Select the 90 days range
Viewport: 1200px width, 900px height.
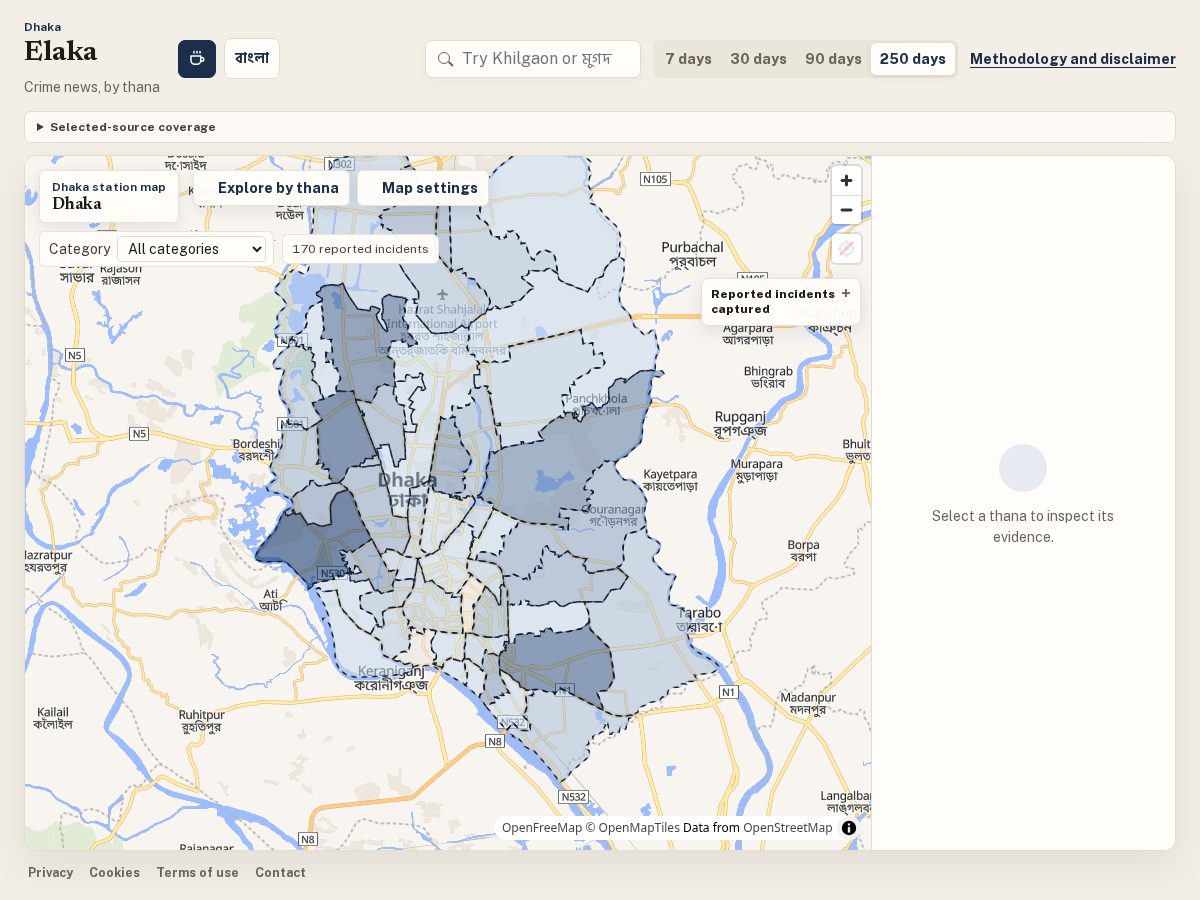pyautogui.click(x=833, y=59)
